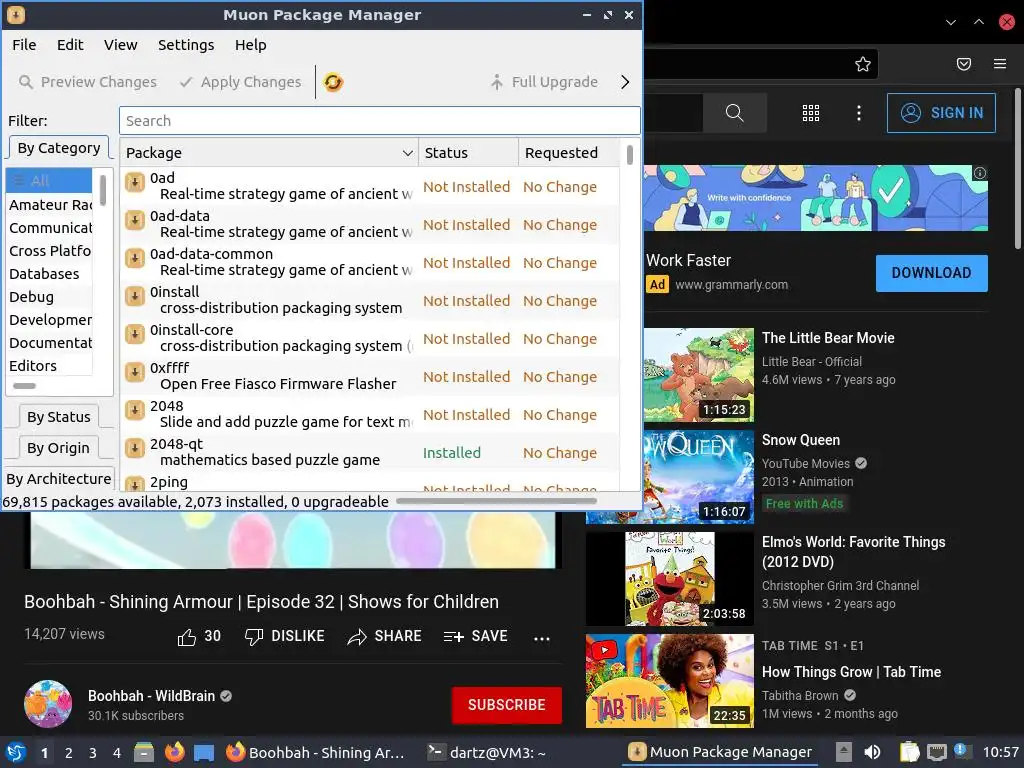Viewport: 1024px width, 768px height.
Task: Expand the Muon toolbar overflow chevron
Action: 625,82
